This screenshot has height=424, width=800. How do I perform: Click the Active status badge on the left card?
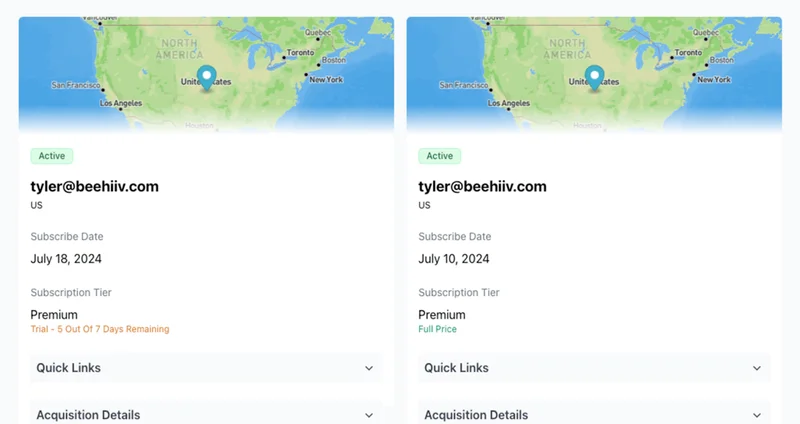click(x=52, y=156)
